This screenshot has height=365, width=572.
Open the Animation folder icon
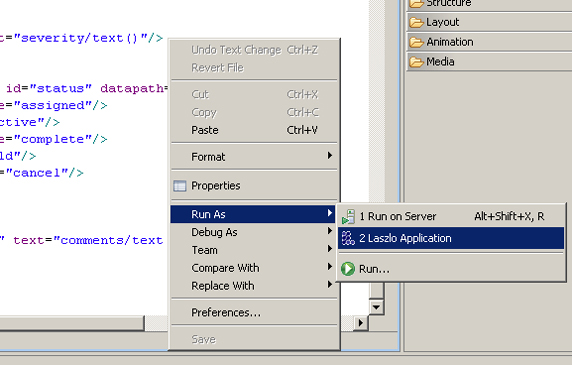click(416, 42)
